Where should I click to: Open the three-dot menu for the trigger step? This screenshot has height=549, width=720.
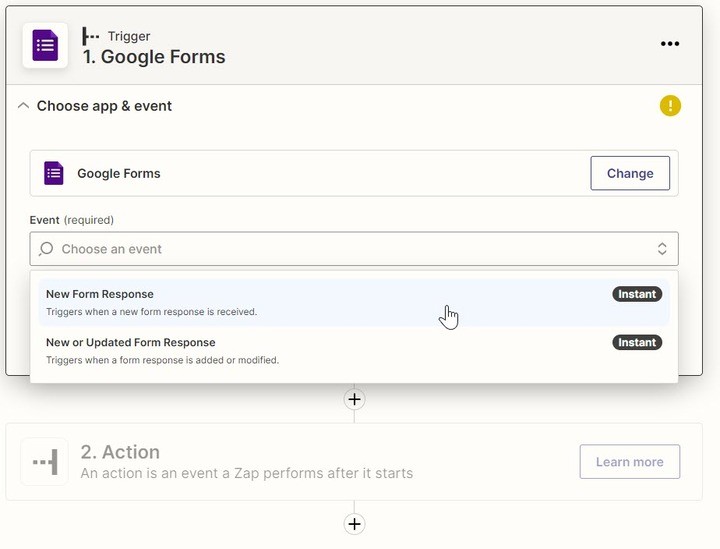point(669,44)
